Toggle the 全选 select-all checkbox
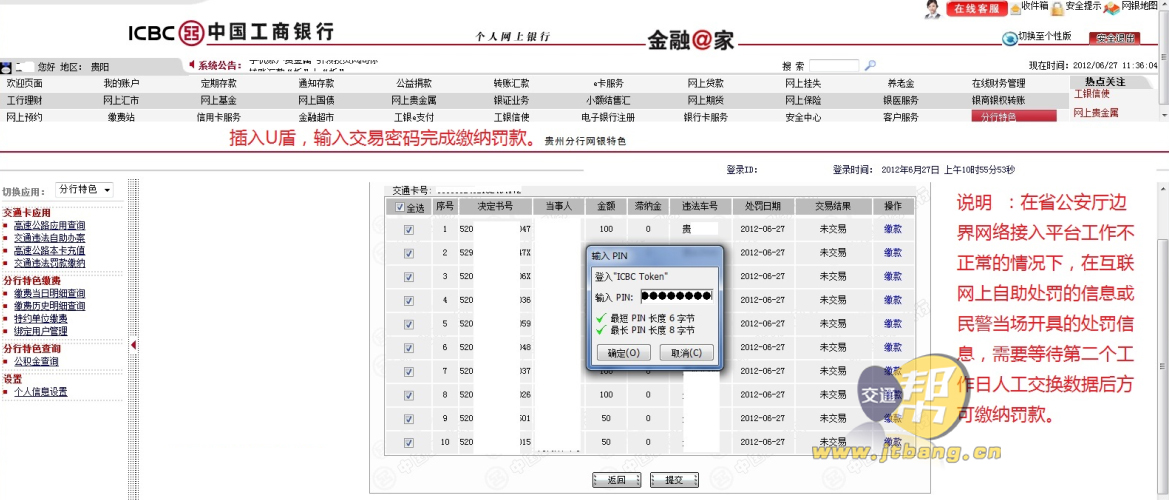 (x=400, y=207)
